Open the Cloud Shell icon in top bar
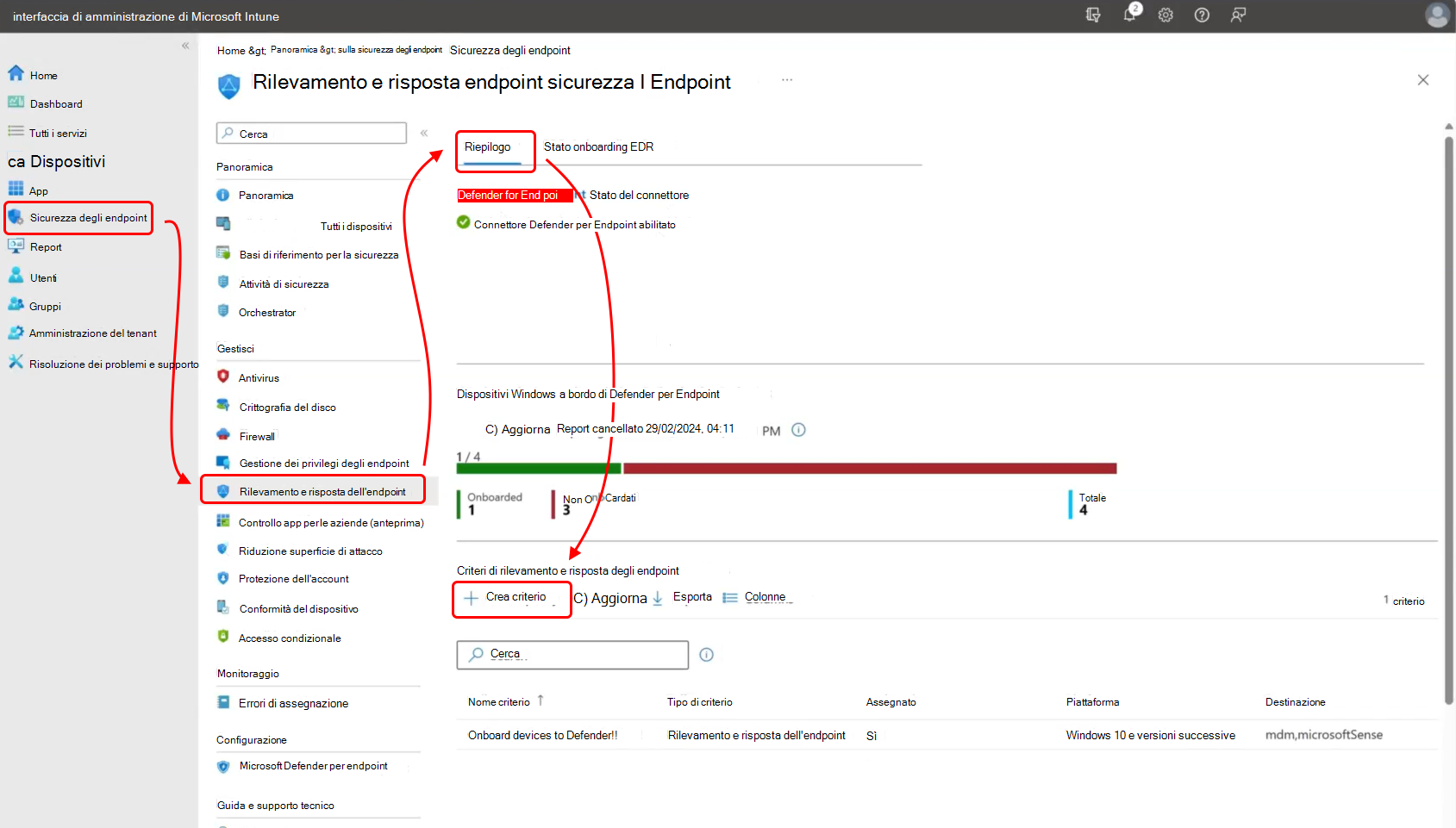 pyautogui.click(x=1093, y=15)
